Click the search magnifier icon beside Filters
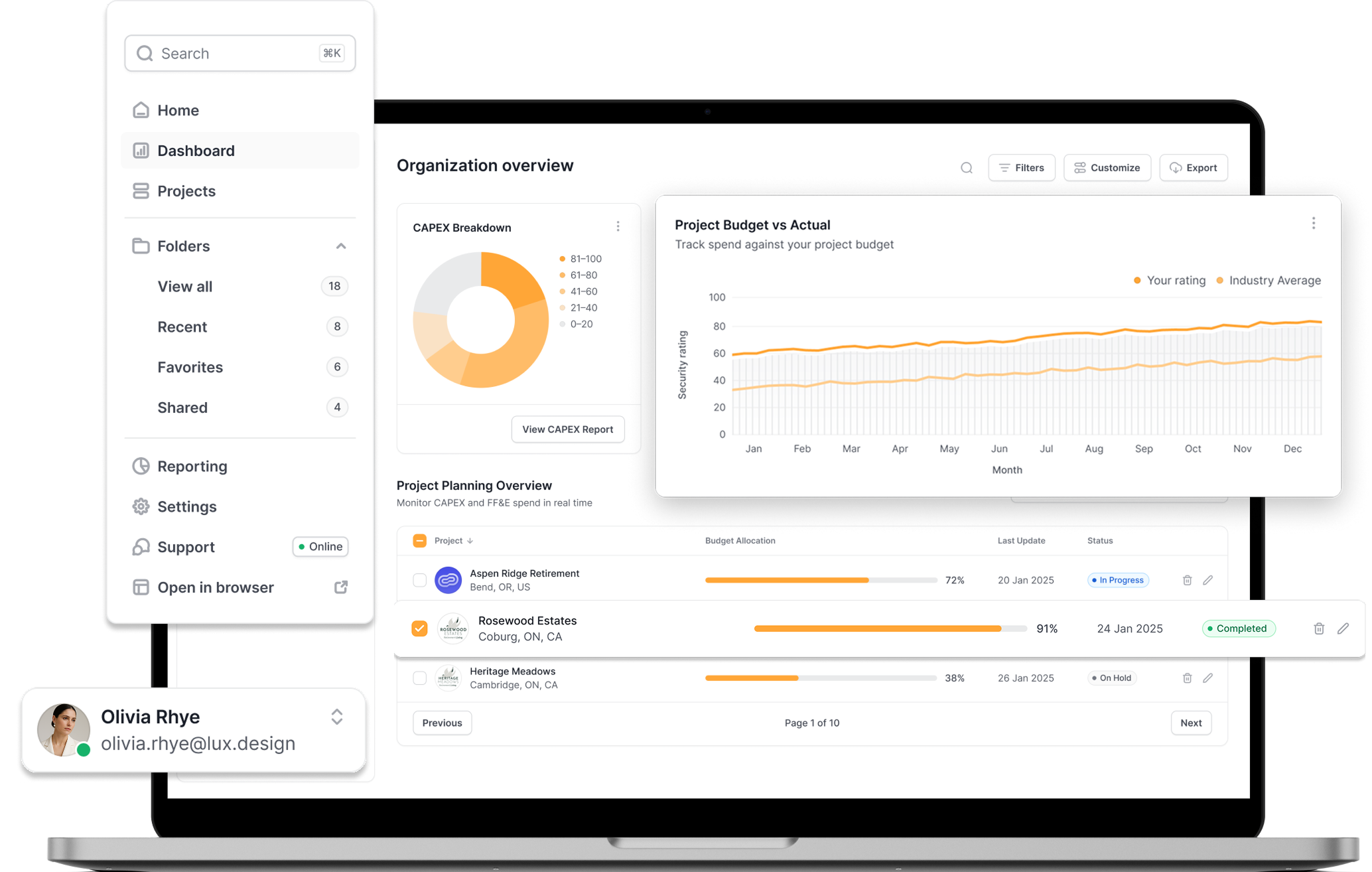 coord(967,168)
